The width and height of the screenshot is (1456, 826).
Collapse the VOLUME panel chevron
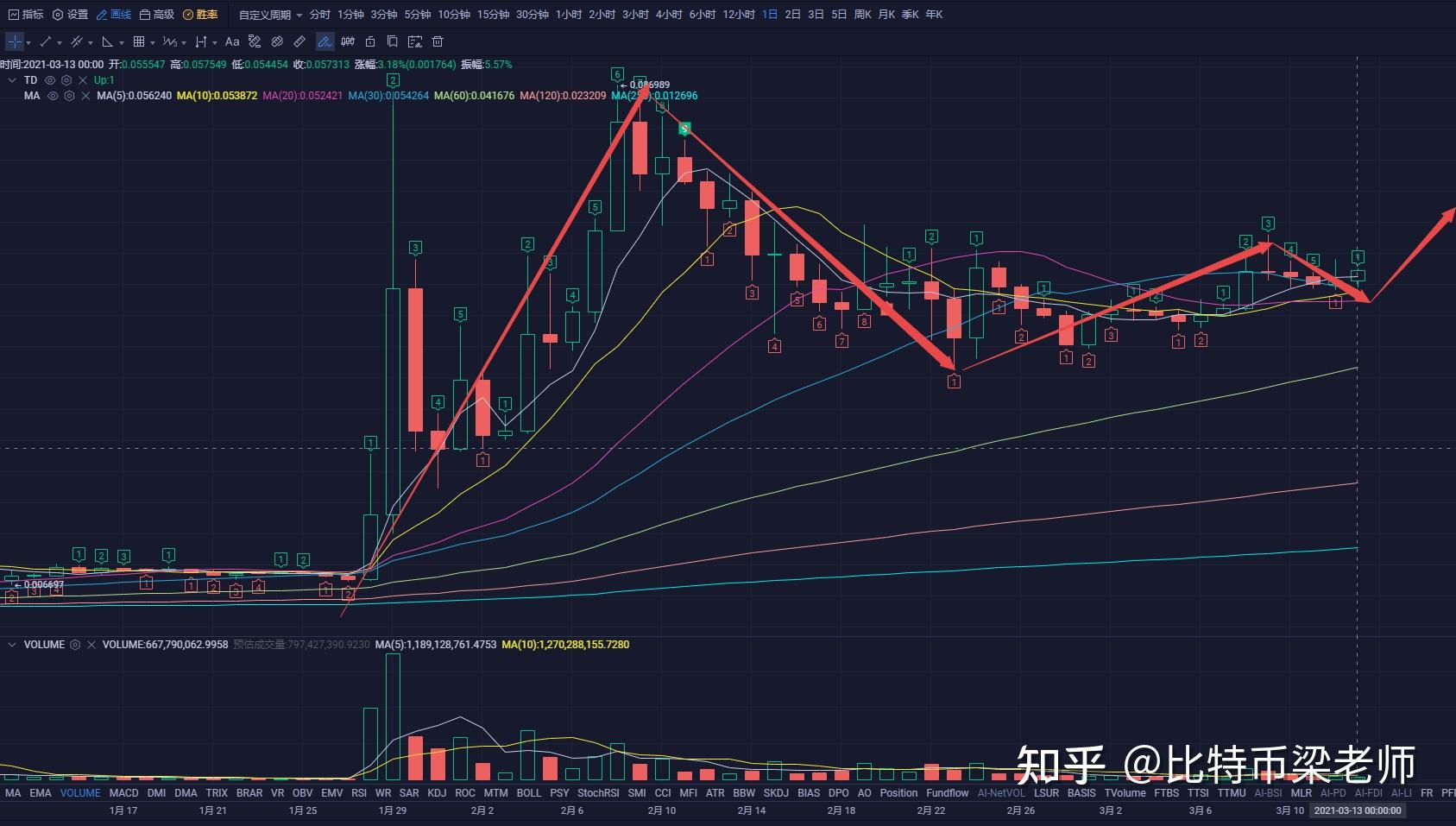tap(12, 645)
